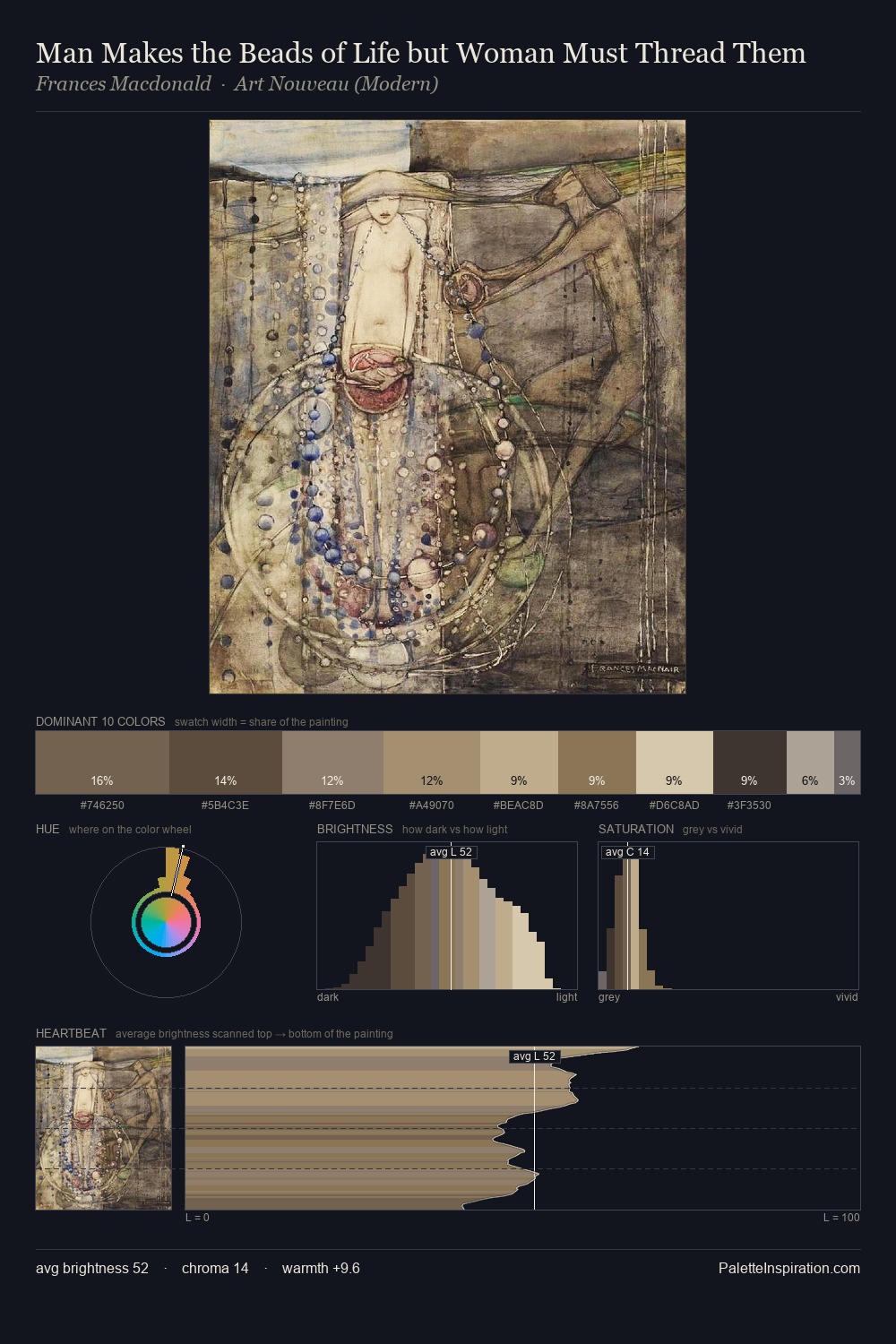Click the saturation histogram chart
Image resolution: width=896 pixels, height=1344 pixels.
(728, 916)
